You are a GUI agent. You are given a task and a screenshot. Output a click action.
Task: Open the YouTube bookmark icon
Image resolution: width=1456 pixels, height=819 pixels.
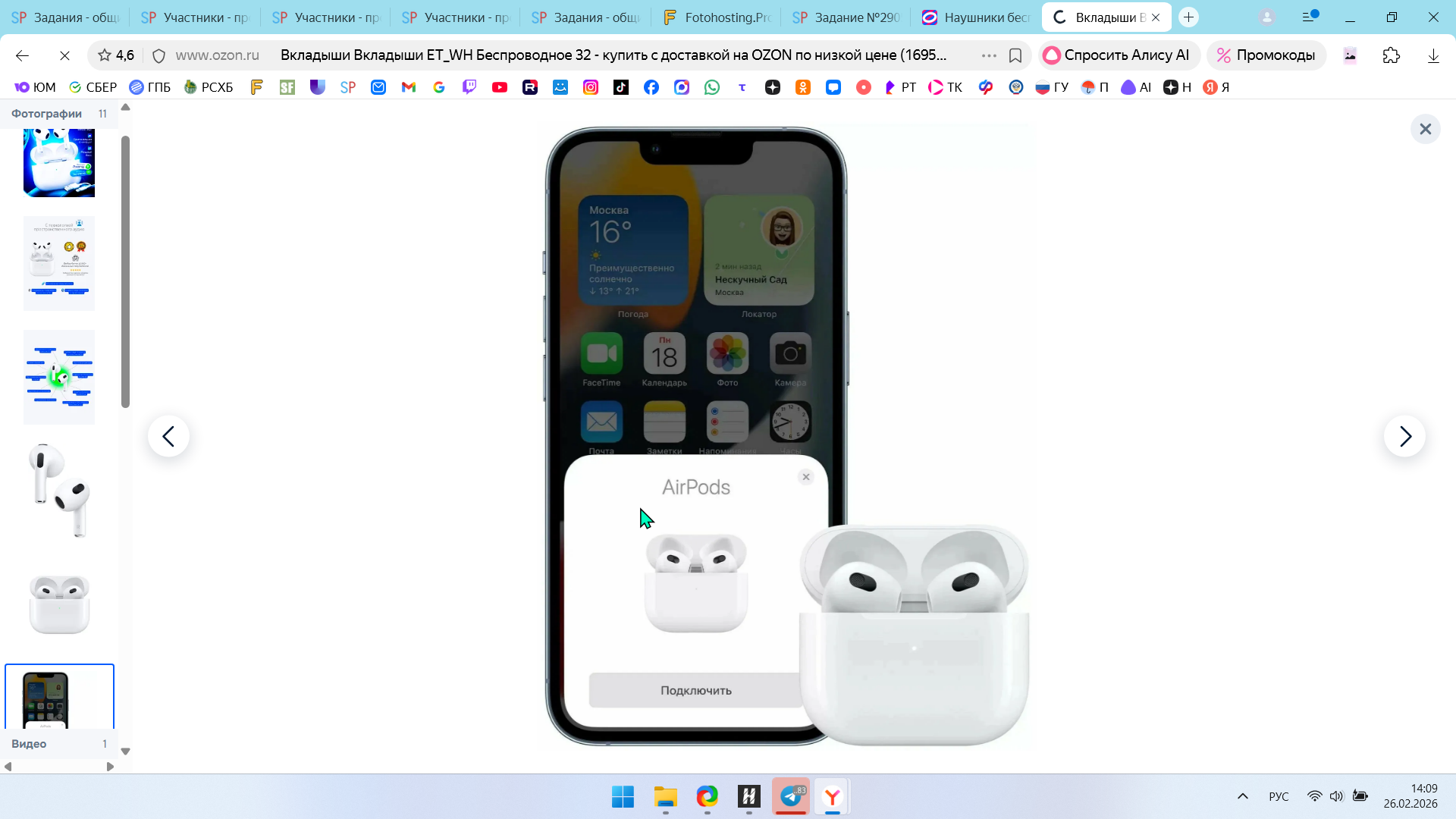[x=500, y=87]
